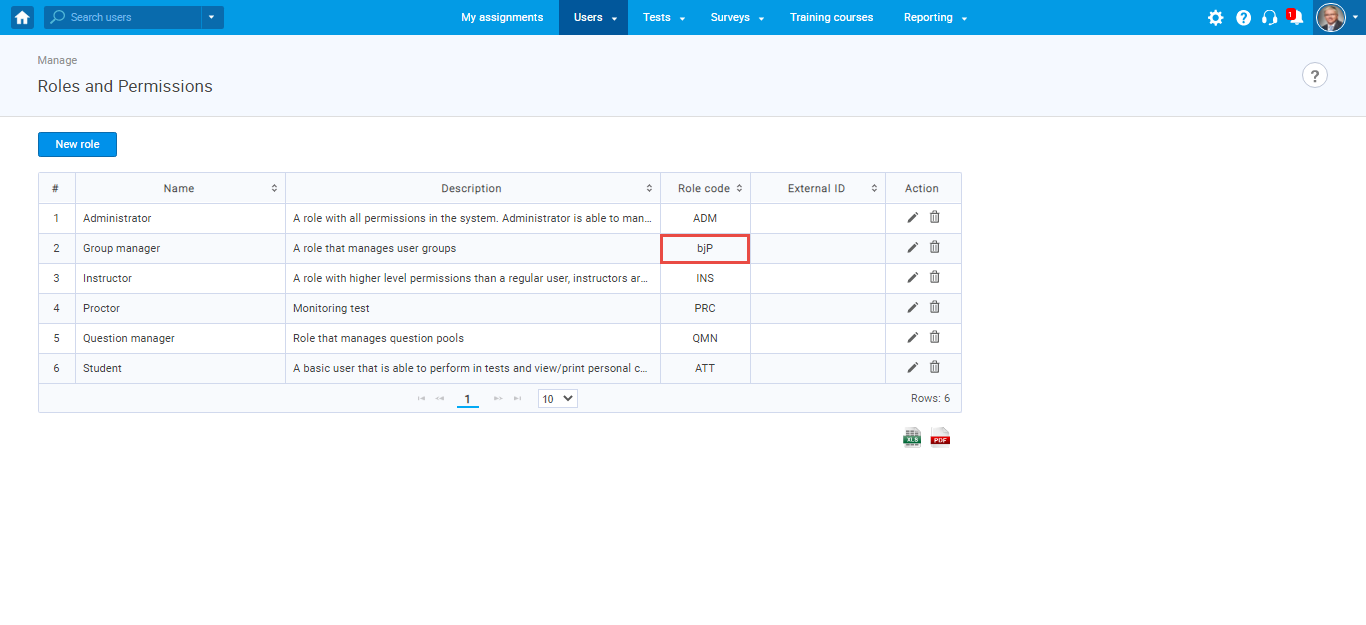Switch to Training courses
The height and width of the screenshot is (625, 1366).
click(x=831, y=17)
